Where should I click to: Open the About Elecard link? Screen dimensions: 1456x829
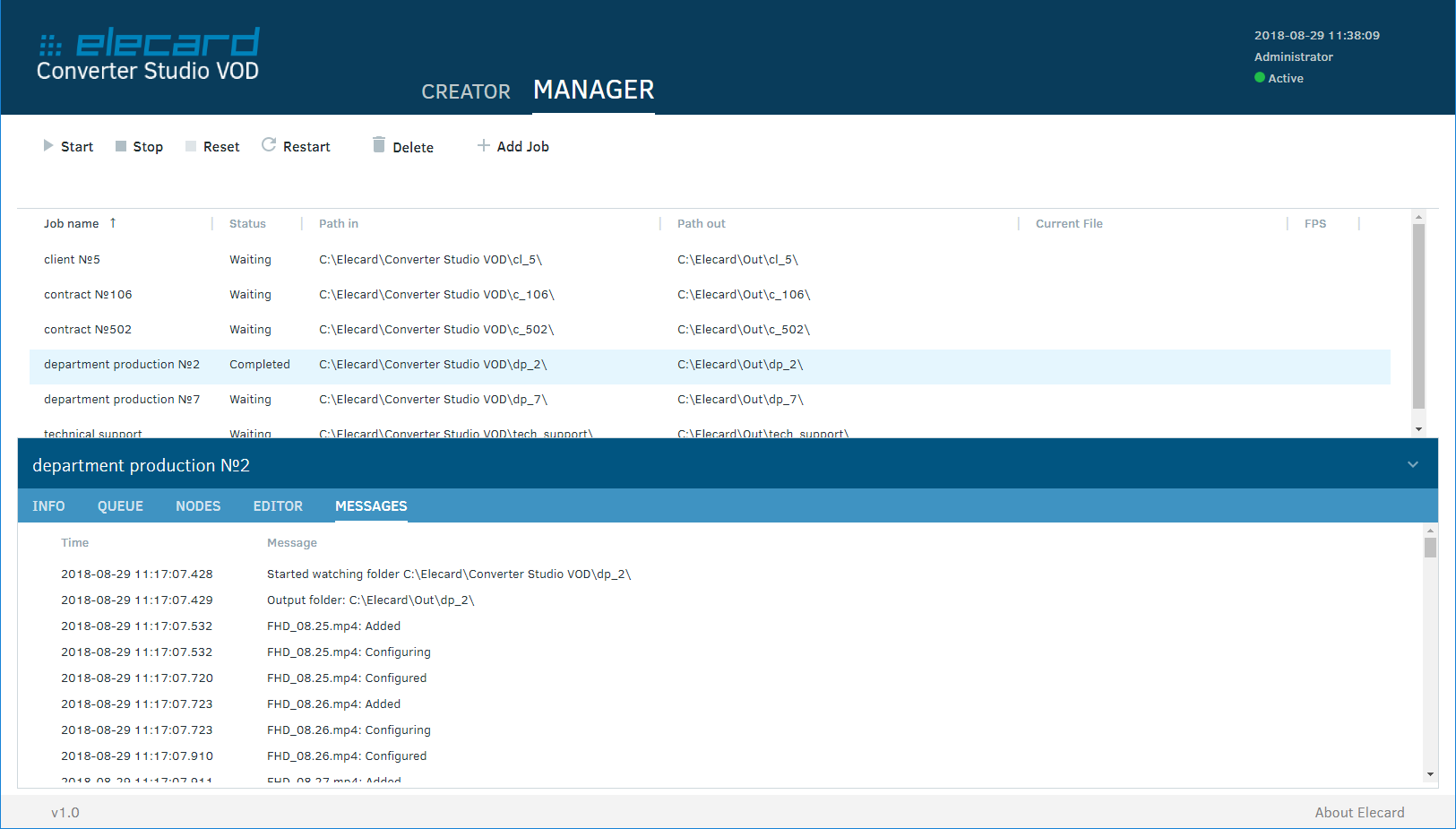tap(1359, 813)
